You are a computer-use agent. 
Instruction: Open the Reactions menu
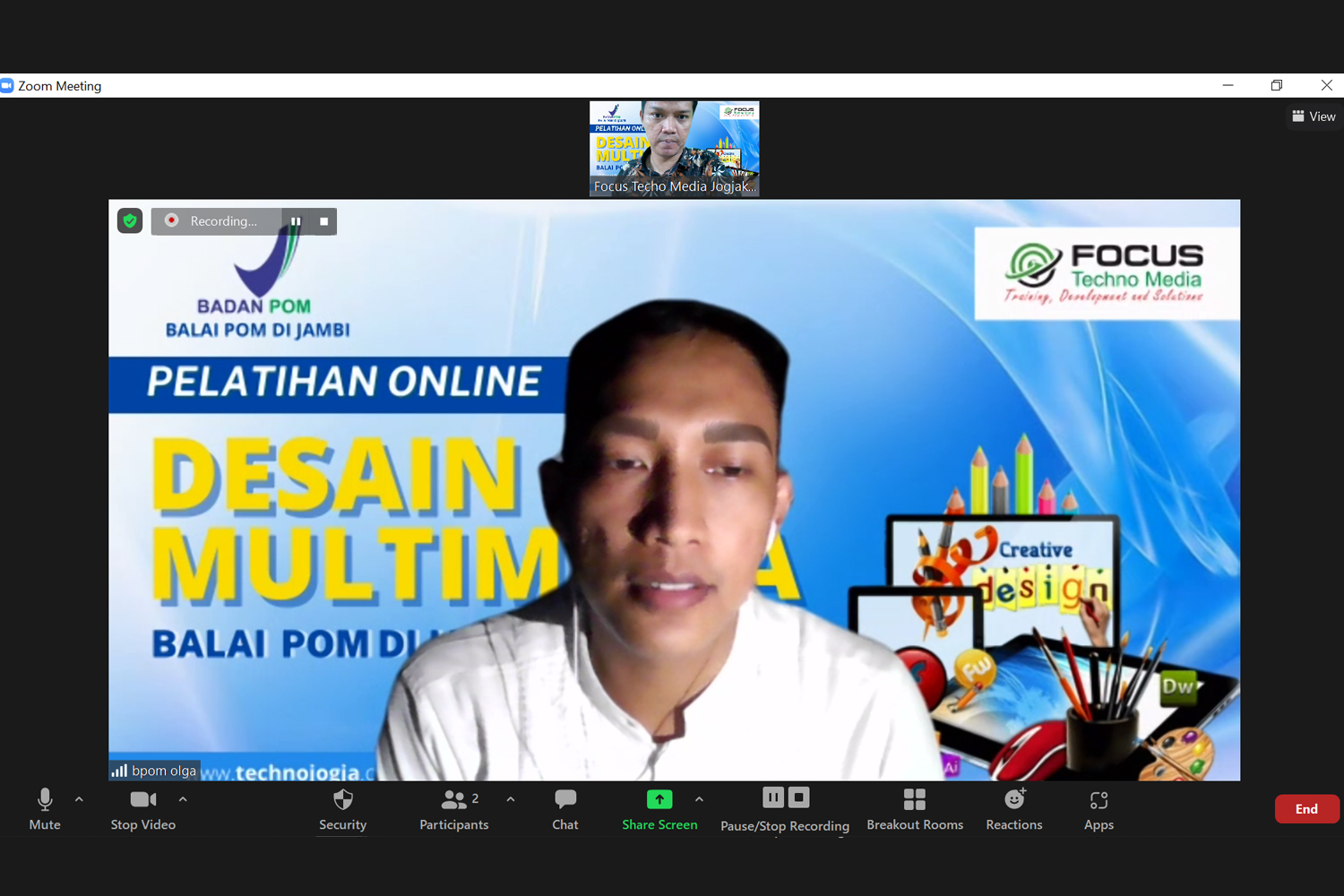[x=1013, y=809]
